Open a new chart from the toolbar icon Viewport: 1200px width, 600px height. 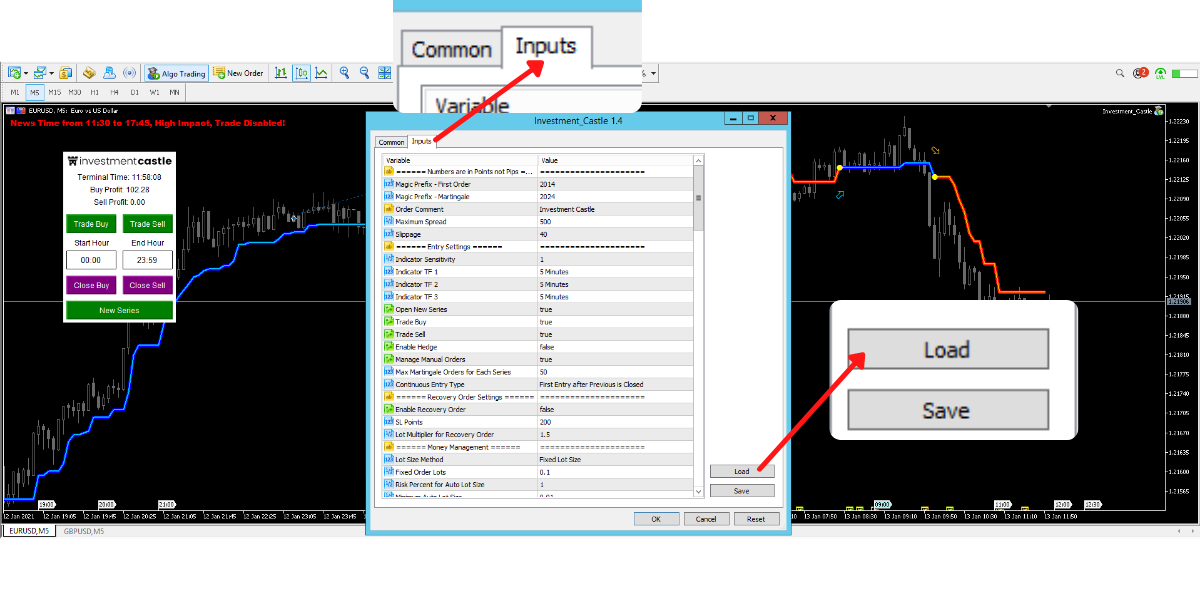click(15, 73)
